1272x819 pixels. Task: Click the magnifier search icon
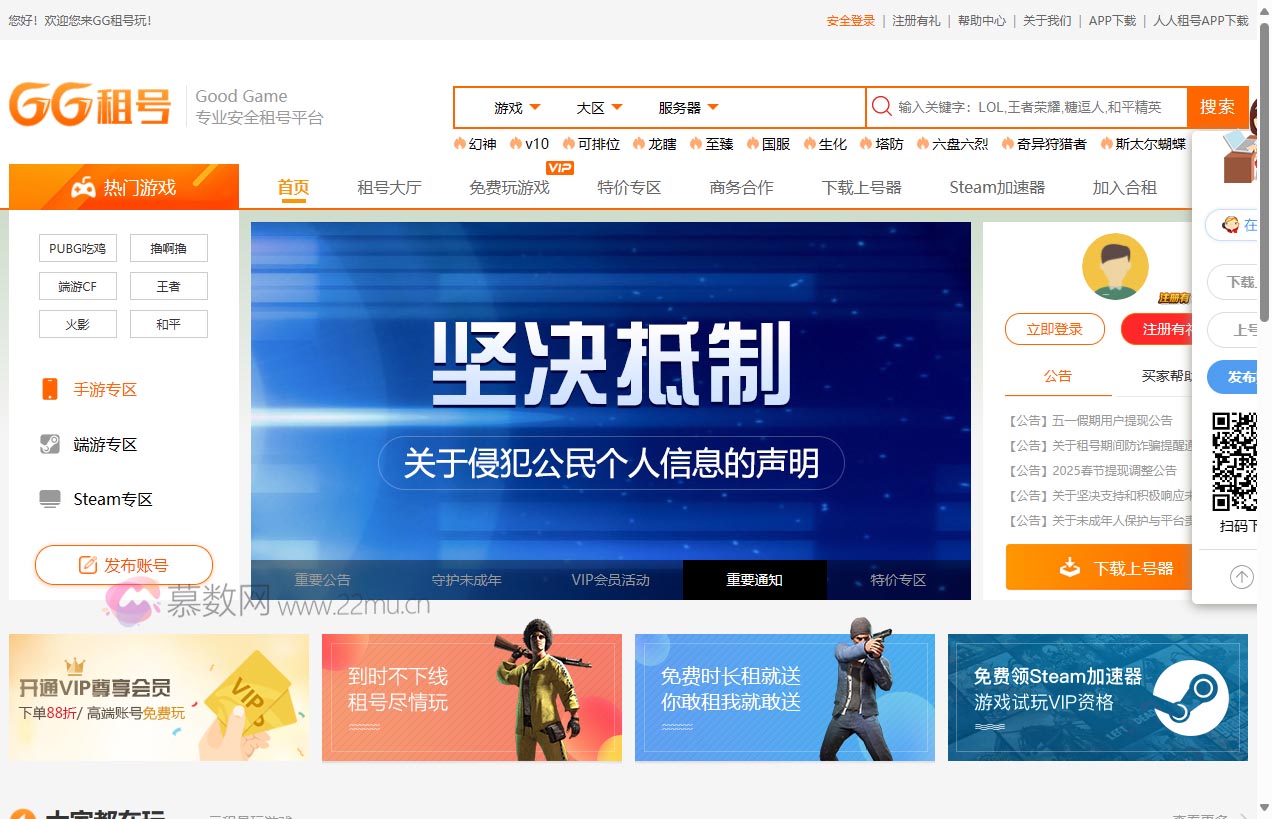(x=881, y=107)
